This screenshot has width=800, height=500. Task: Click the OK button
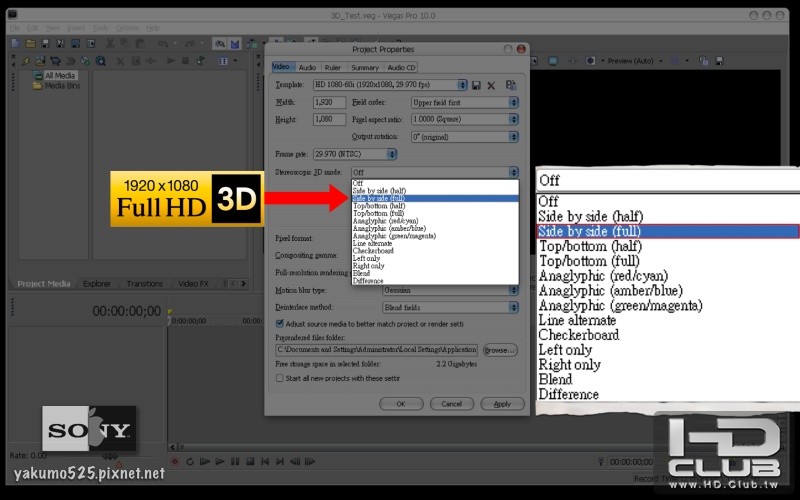(401, 404)
